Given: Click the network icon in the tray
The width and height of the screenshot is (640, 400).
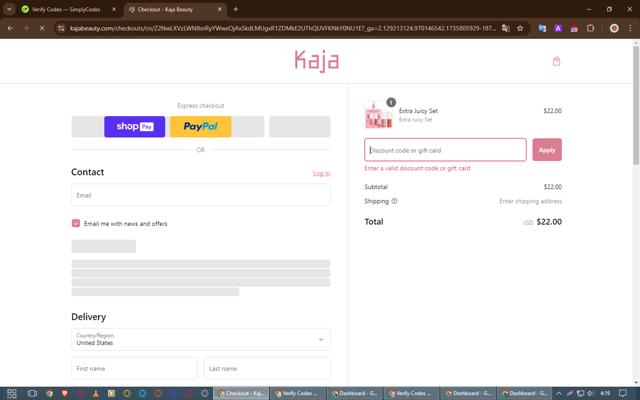Looking at the screenshot, I should 580,393.
